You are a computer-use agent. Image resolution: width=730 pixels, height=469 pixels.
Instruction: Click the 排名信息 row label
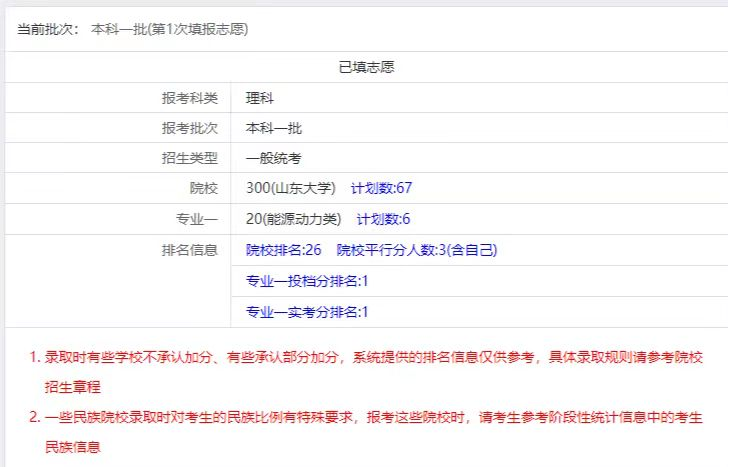tap(189, 250)
